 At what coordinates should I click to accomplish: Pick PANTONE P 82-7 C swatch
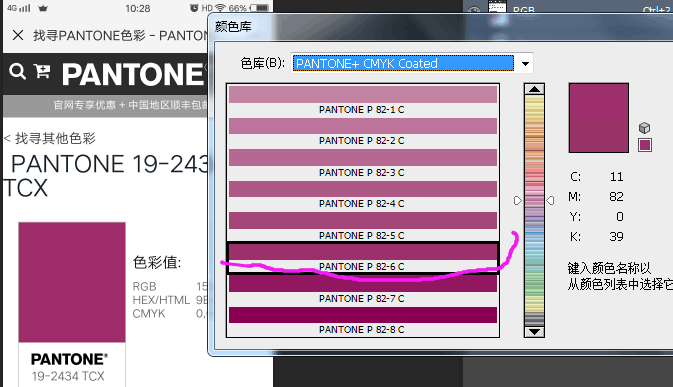tap(363, 289)
